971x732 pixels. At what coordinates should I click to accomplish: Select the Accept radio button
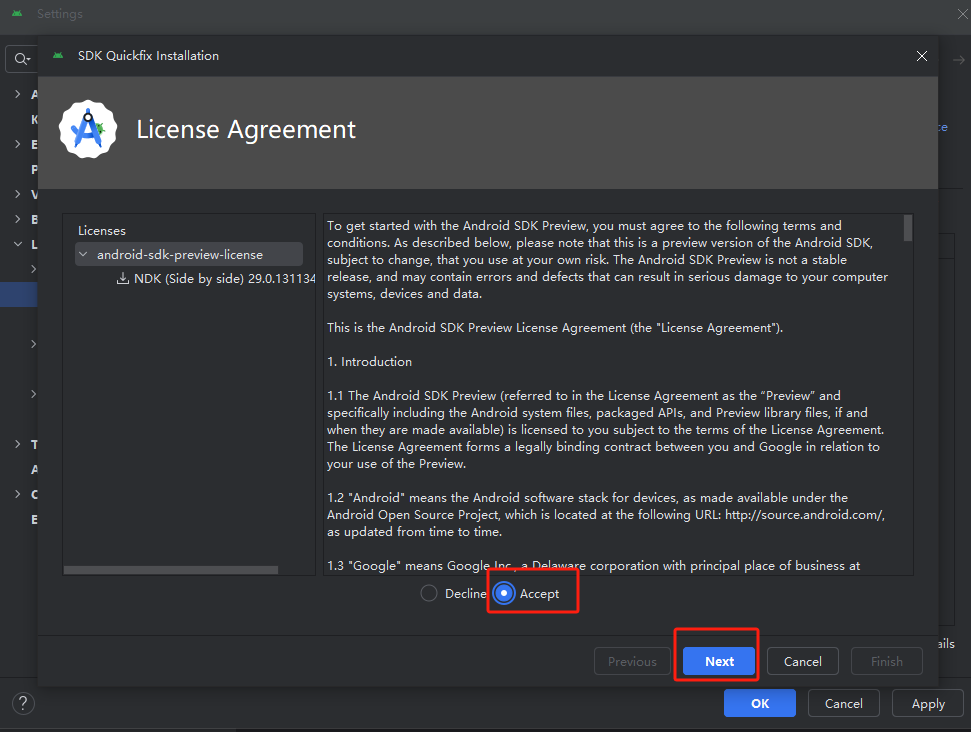click(504, 593)
